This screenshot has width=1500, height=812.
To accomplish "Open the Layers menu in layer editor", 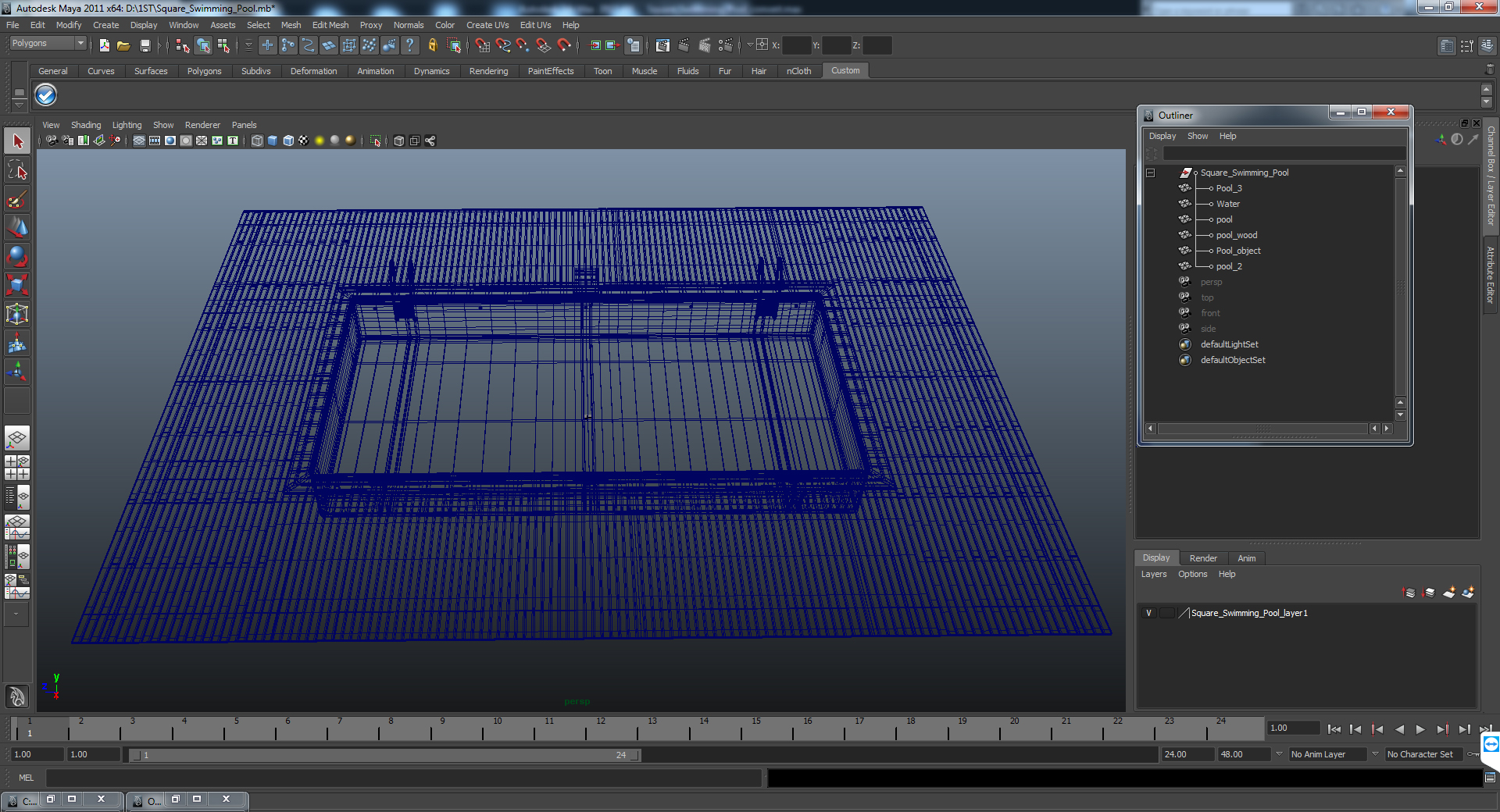I will (x=1154, y=574).
